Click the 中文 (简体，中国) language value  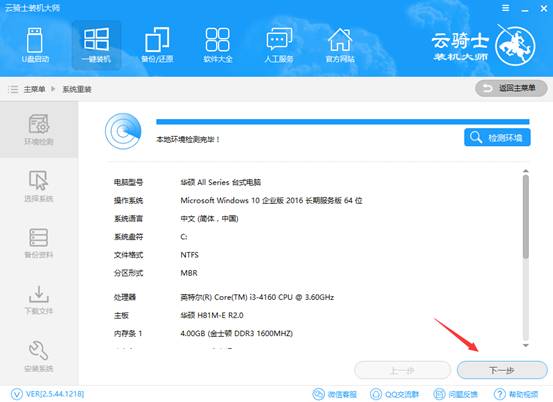[x=209, y=219]
